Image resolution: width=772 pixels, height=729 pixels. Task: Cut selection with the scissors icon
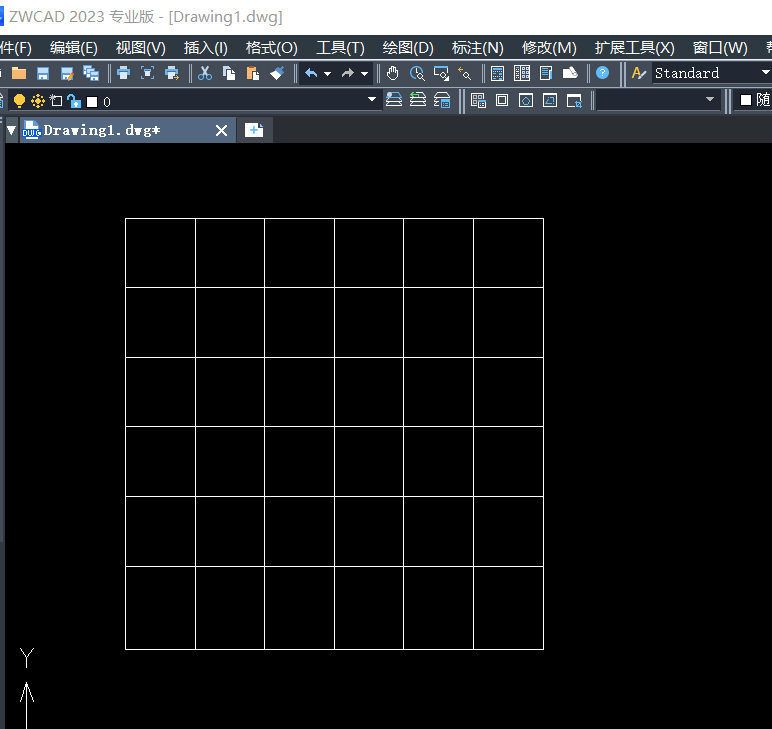pos(205,73)
